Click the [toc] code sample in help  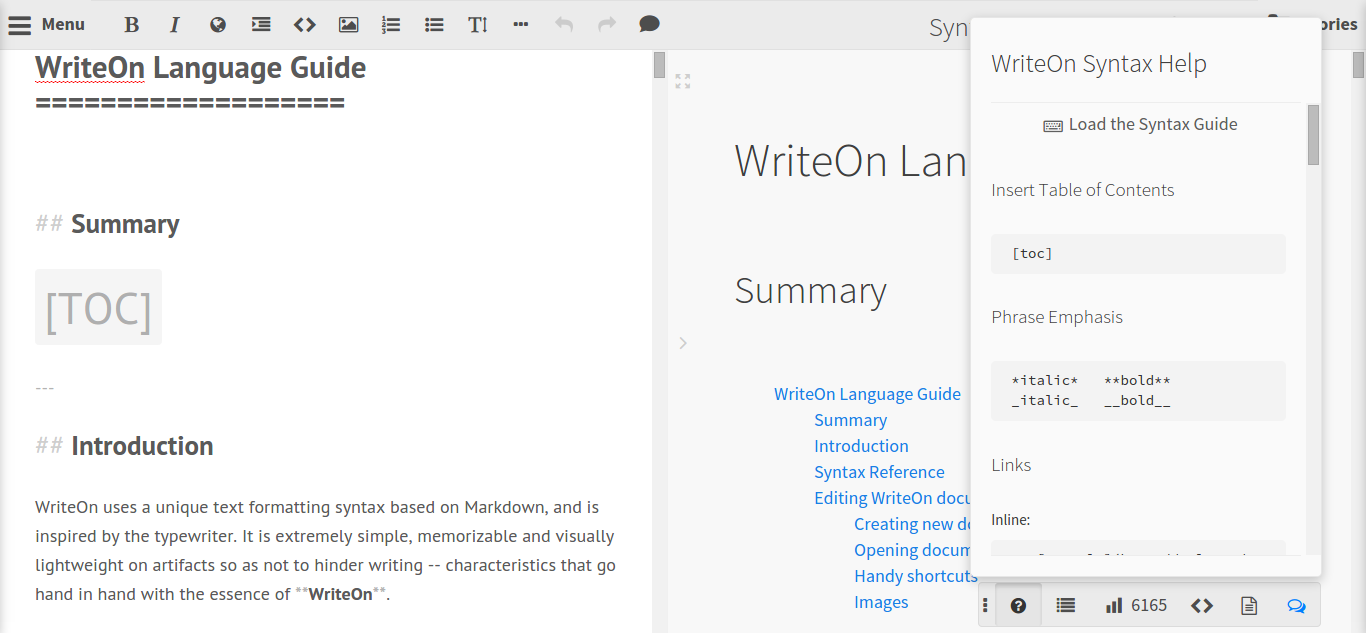tap(1138, 254)
